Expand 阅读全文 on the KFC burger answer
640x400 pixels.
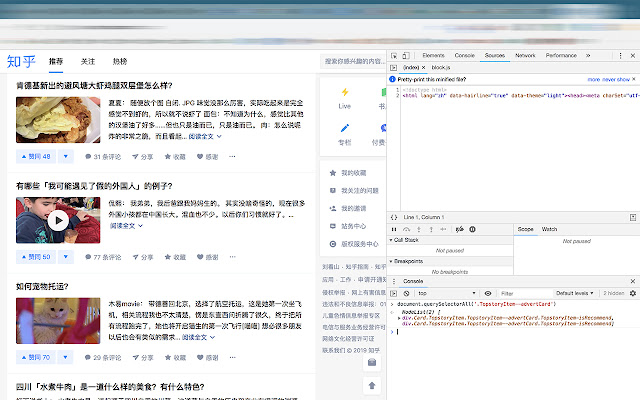(x=205, y=136)
